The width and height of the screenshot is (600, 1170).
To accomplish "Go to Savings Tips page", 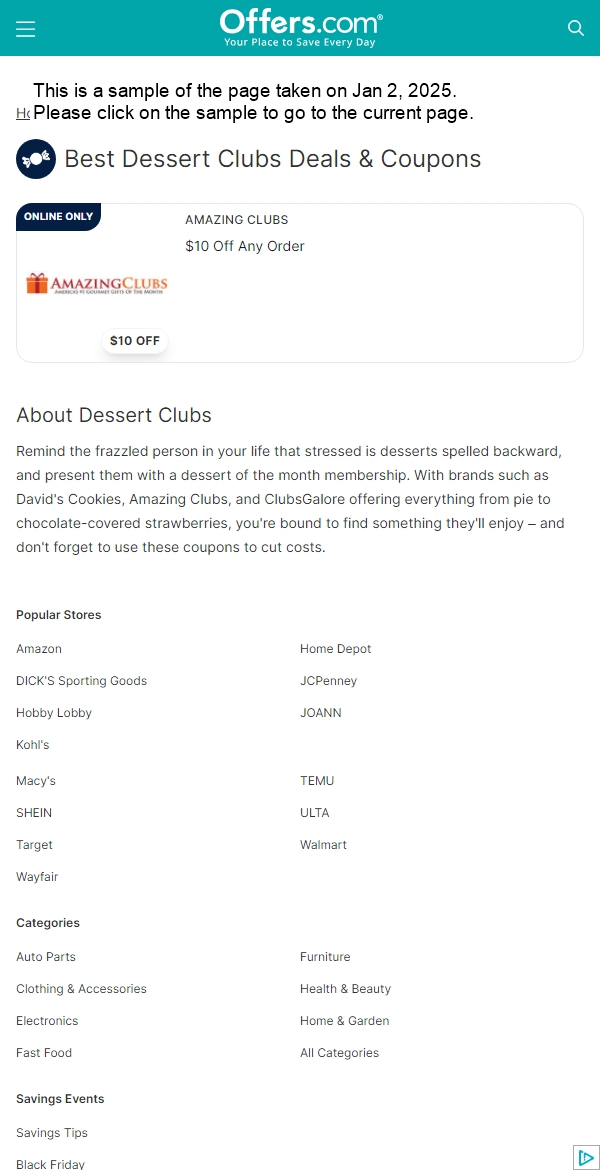I will coord(52,1133).
